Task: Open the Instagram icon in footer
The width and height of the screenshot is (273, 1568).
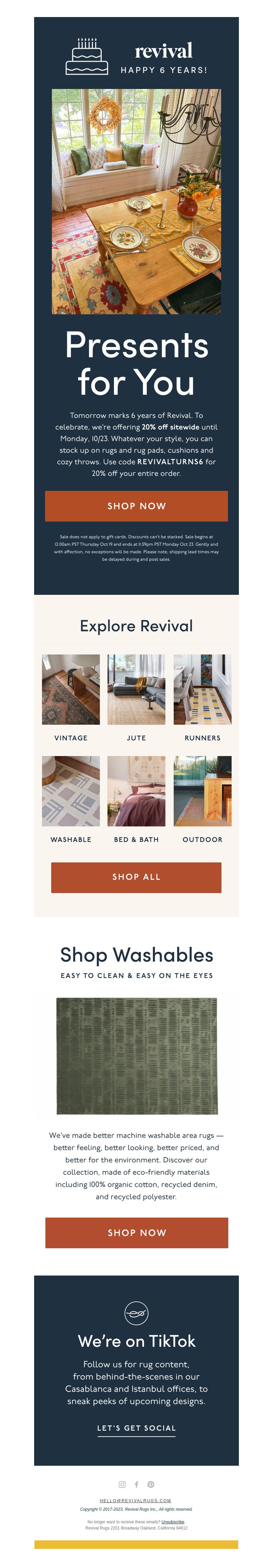Action: [x=122, y=1484]
